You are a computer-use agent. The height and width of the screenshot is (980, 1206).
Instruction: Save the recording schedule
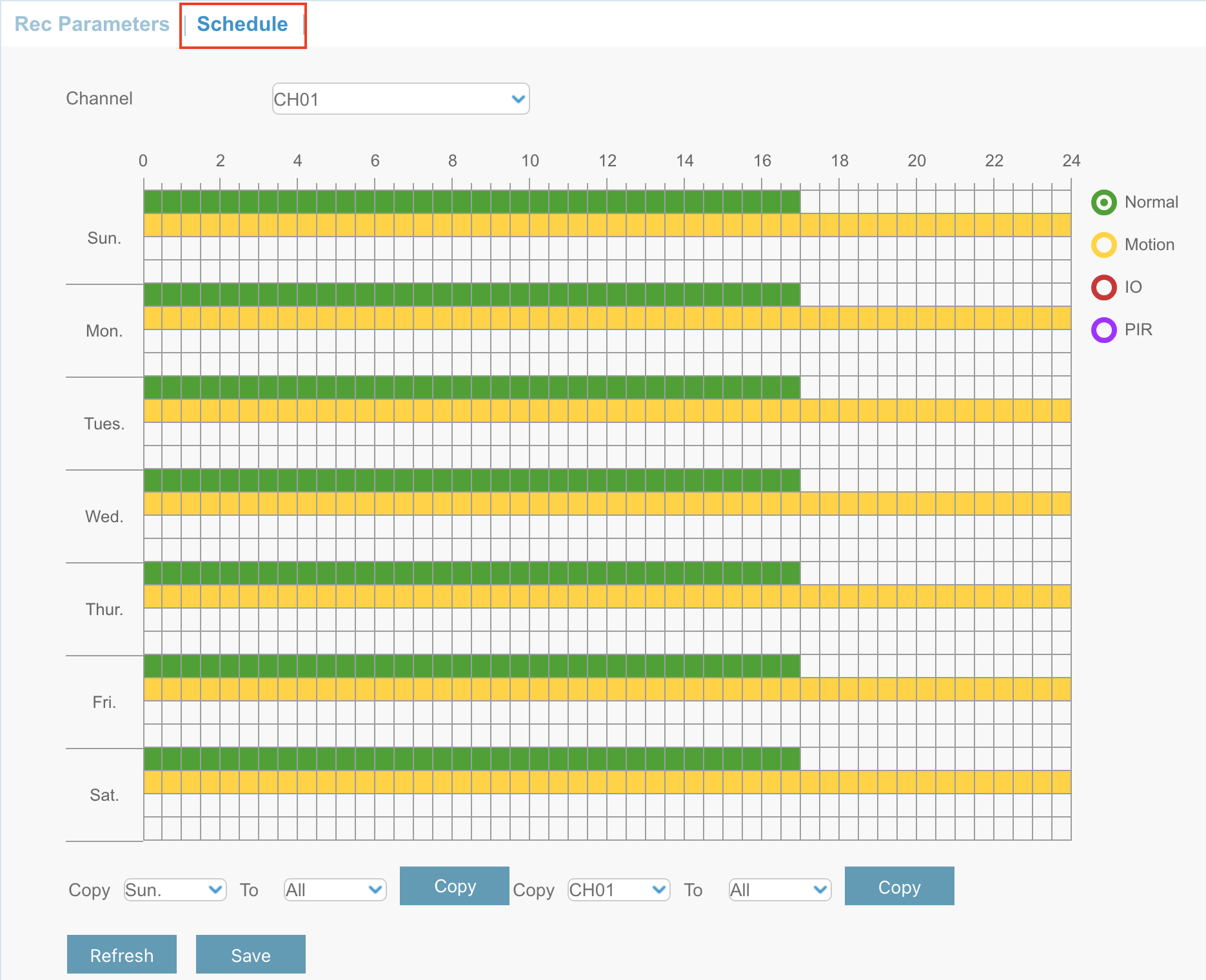pyautogui.click(x=251, y=955)
